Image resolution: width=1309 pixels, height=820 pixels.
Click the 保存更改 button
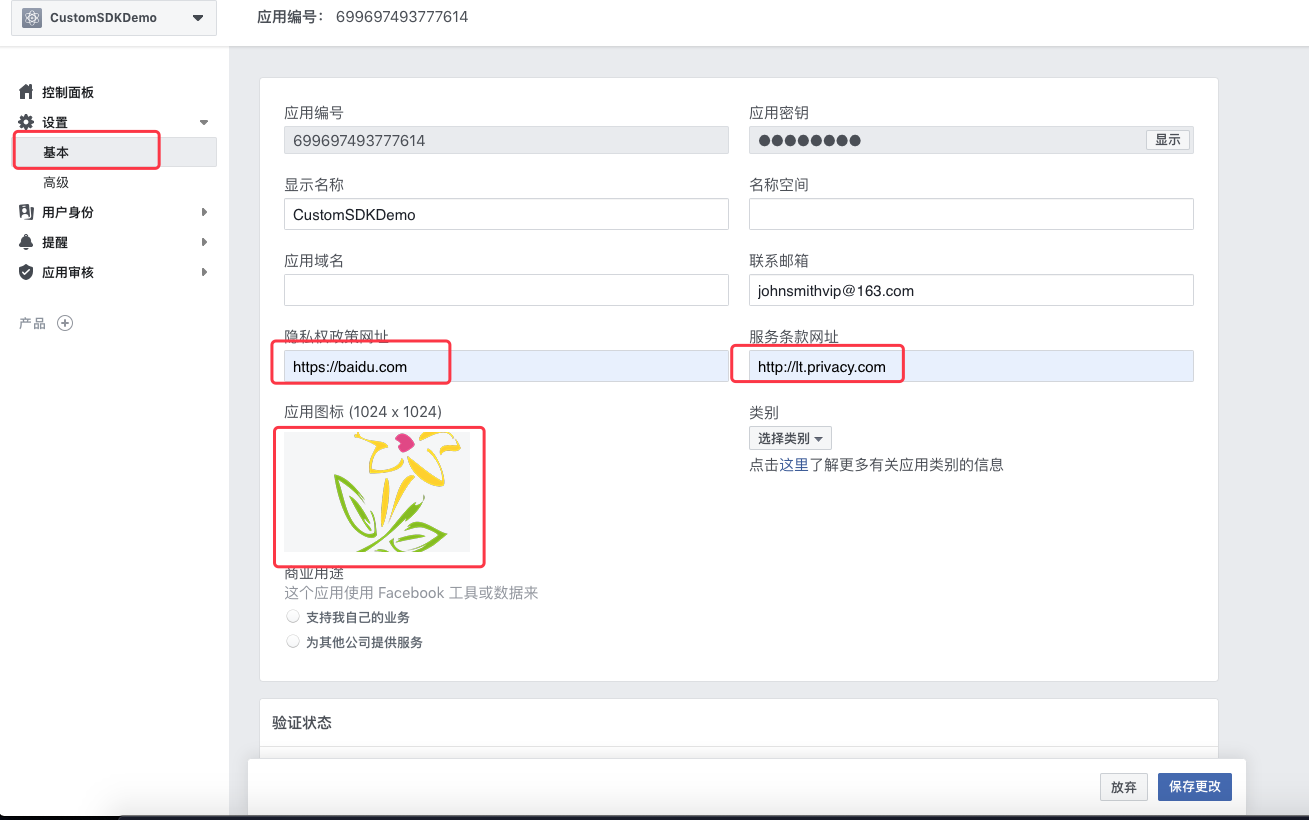click(1194, 787)
